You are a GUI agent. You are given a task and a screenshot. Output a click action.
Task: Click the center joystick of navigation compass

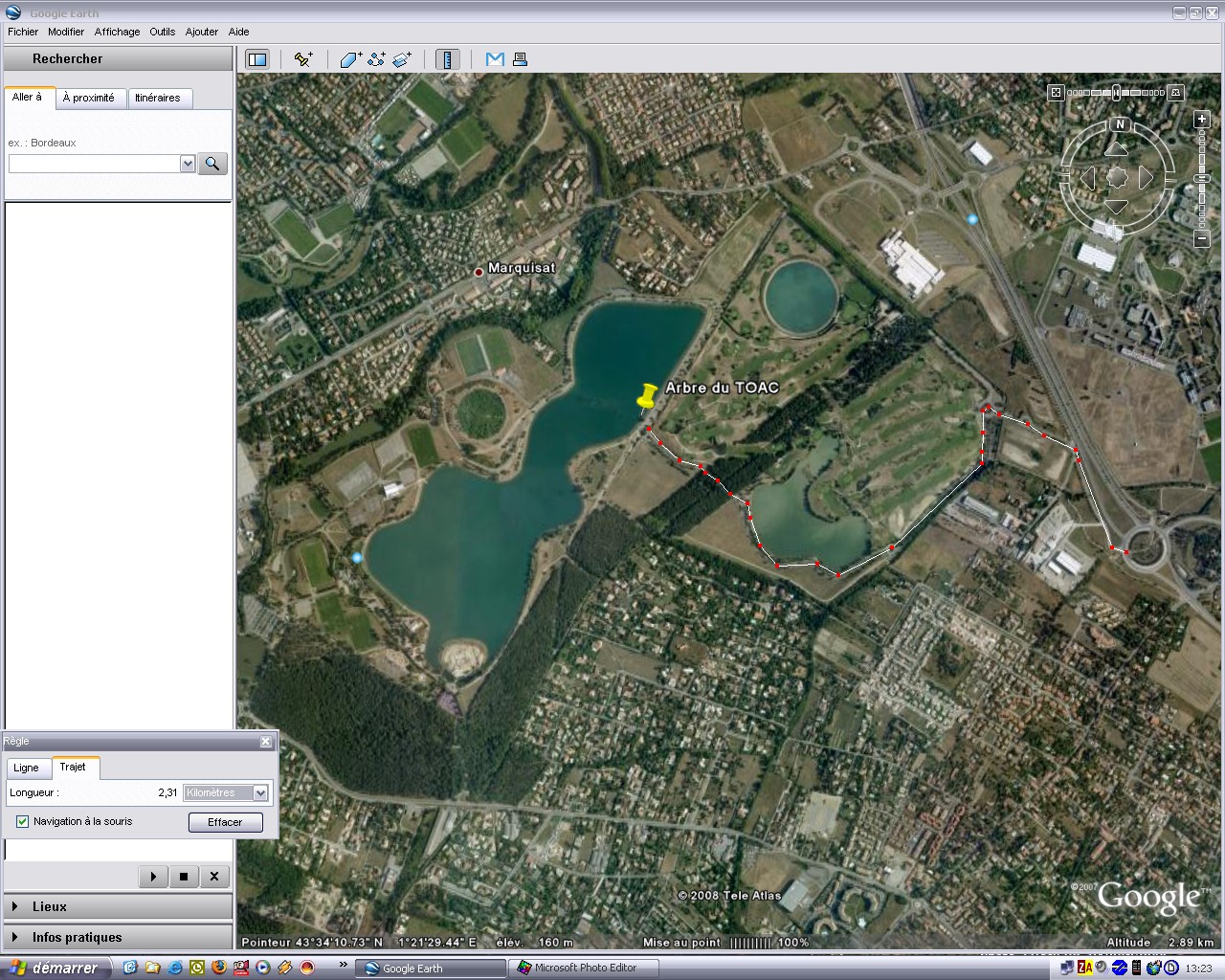[x=1117, y=177]
